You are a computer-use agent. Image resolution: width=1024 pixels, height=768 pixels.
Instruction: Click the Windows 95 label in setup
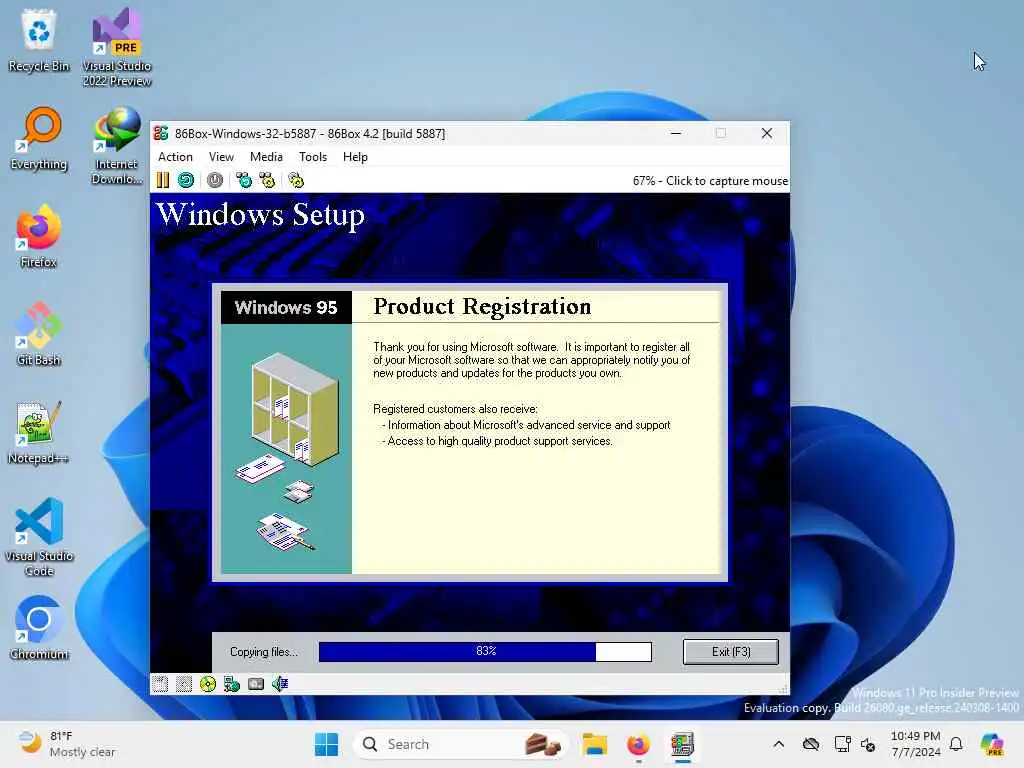pos(286,308)
